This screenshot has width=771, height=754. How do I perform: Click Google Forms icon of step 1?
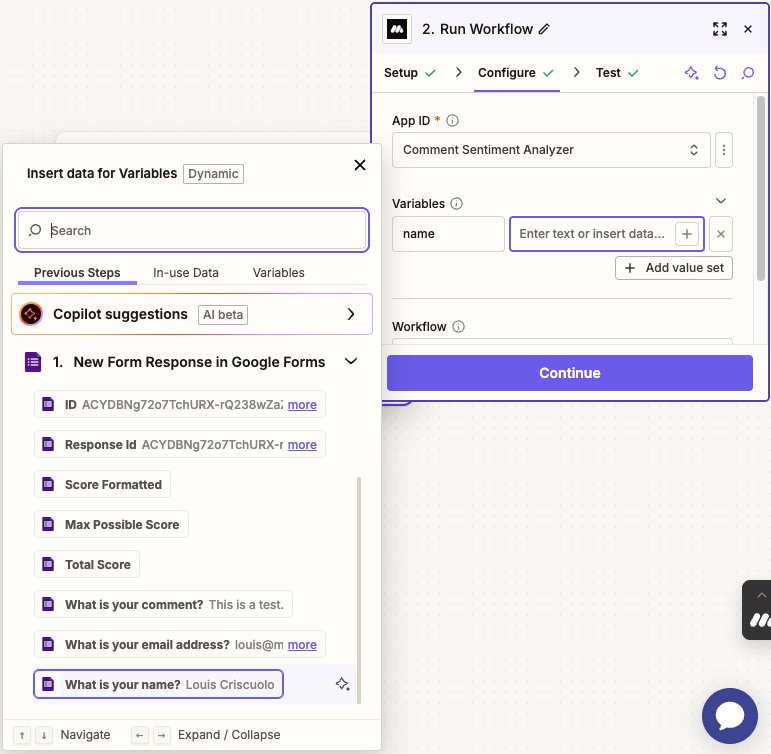click(33, 362)
